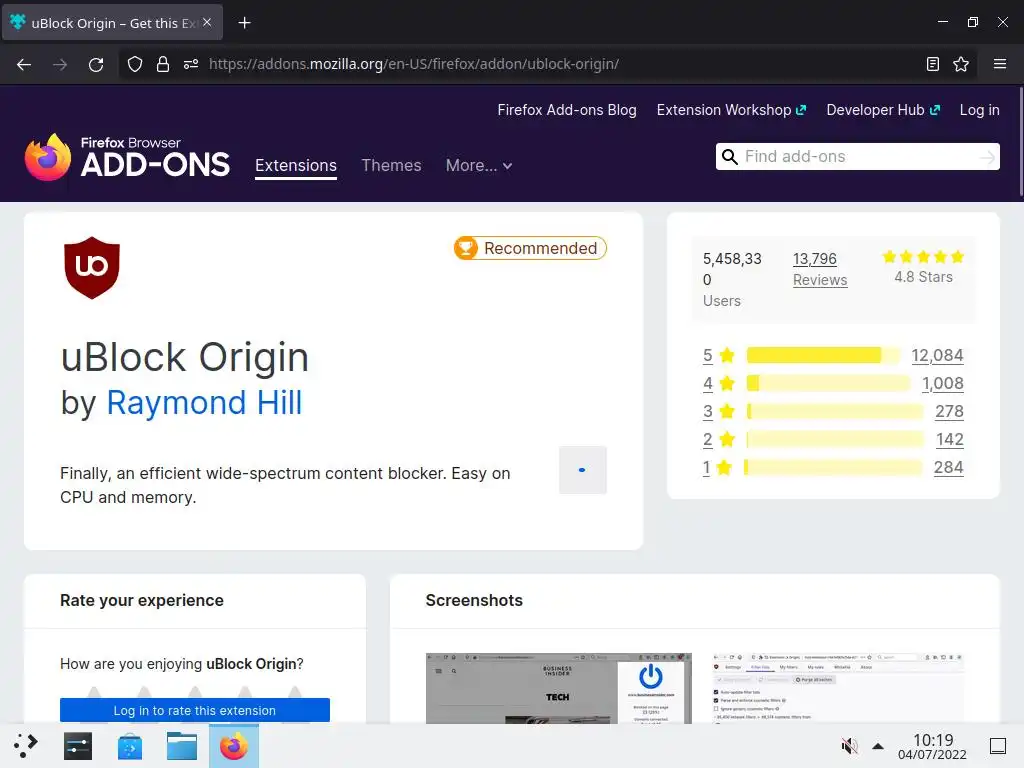Open the 278 three-star reviews count

click(x=949, y=411)
